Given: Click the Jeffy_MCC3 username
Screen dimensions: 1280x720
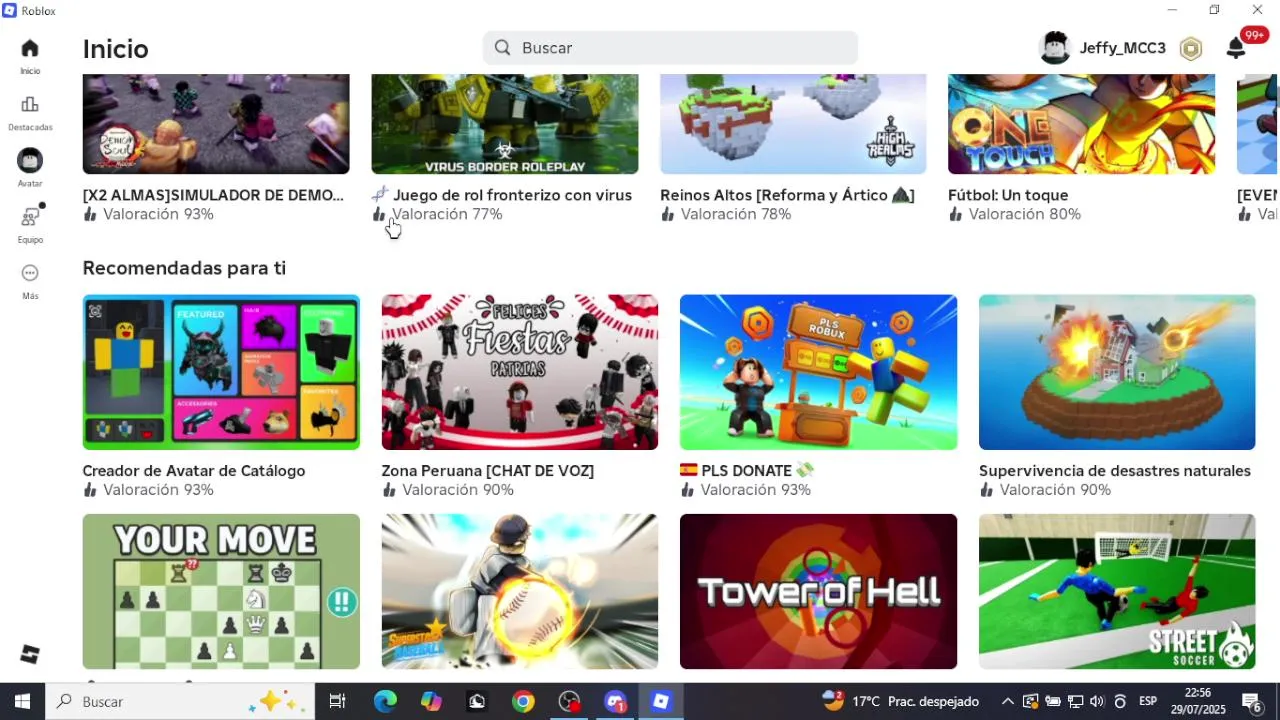Looking at the screenshot, I should click(1122, 48).
